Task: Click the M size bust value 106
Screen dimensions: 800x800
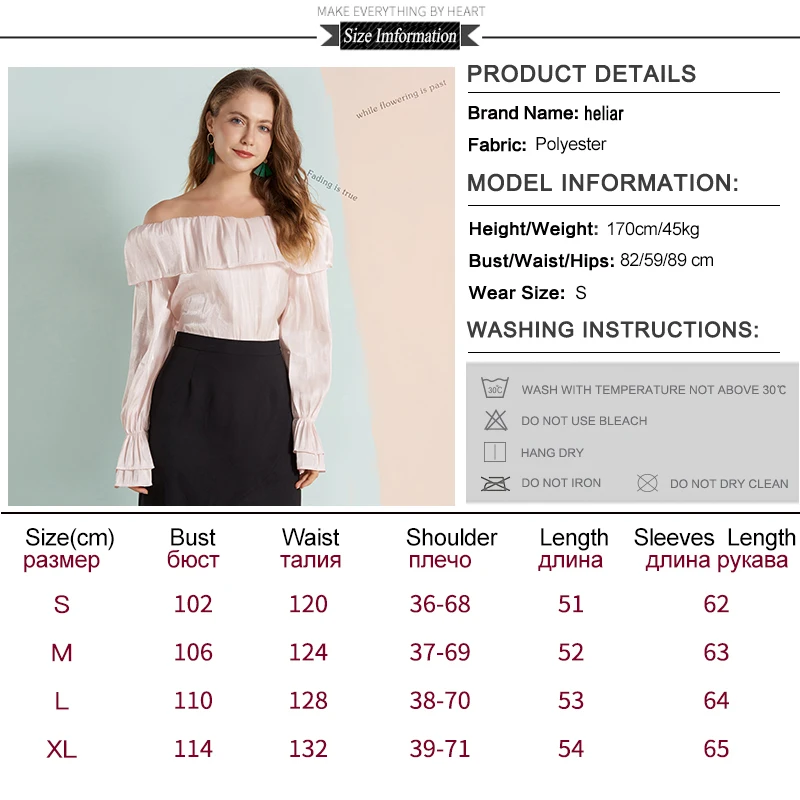Action: tap(193, 653)
